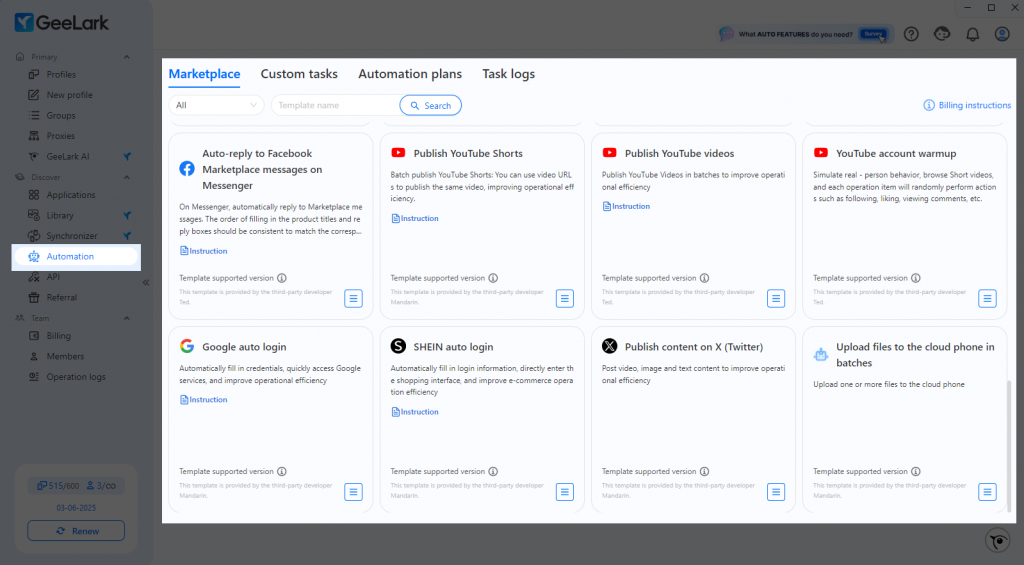Open Library in sidebar
Viewport: 1024px width, 565px height.
click(x=60, y=216)
